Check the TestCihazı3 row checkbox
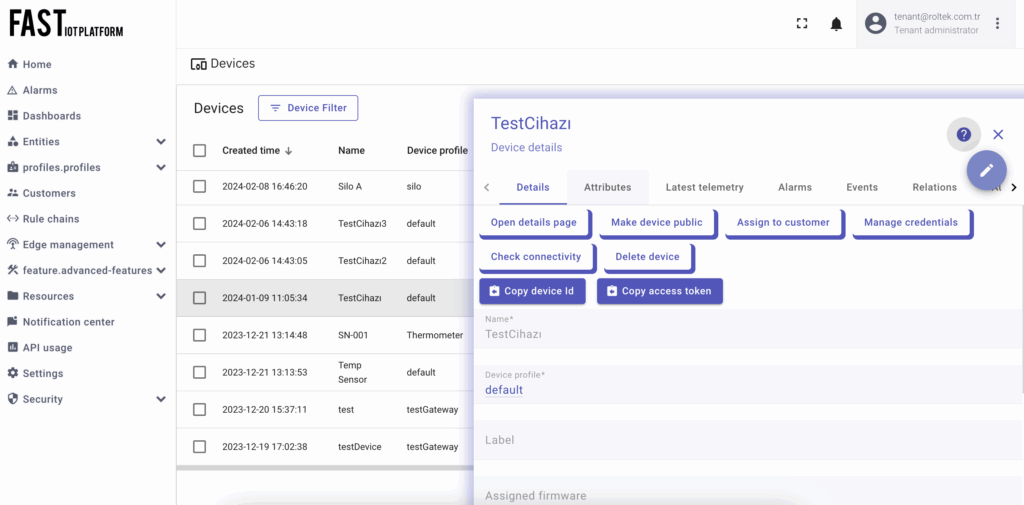The image size is (1024, 505). click(x=199, y=223)
